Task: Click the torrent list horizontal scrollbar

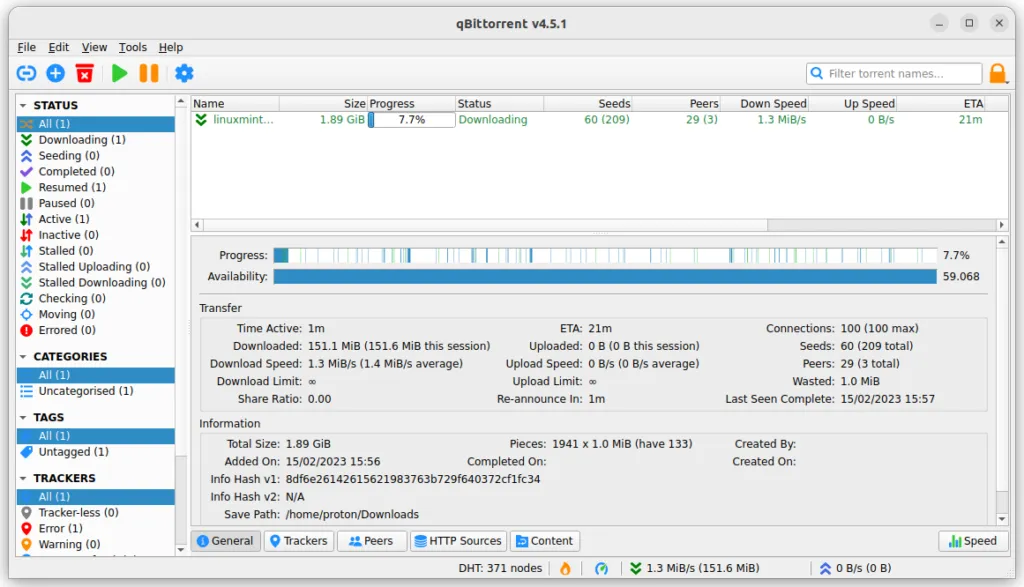Action: [485, 225]
